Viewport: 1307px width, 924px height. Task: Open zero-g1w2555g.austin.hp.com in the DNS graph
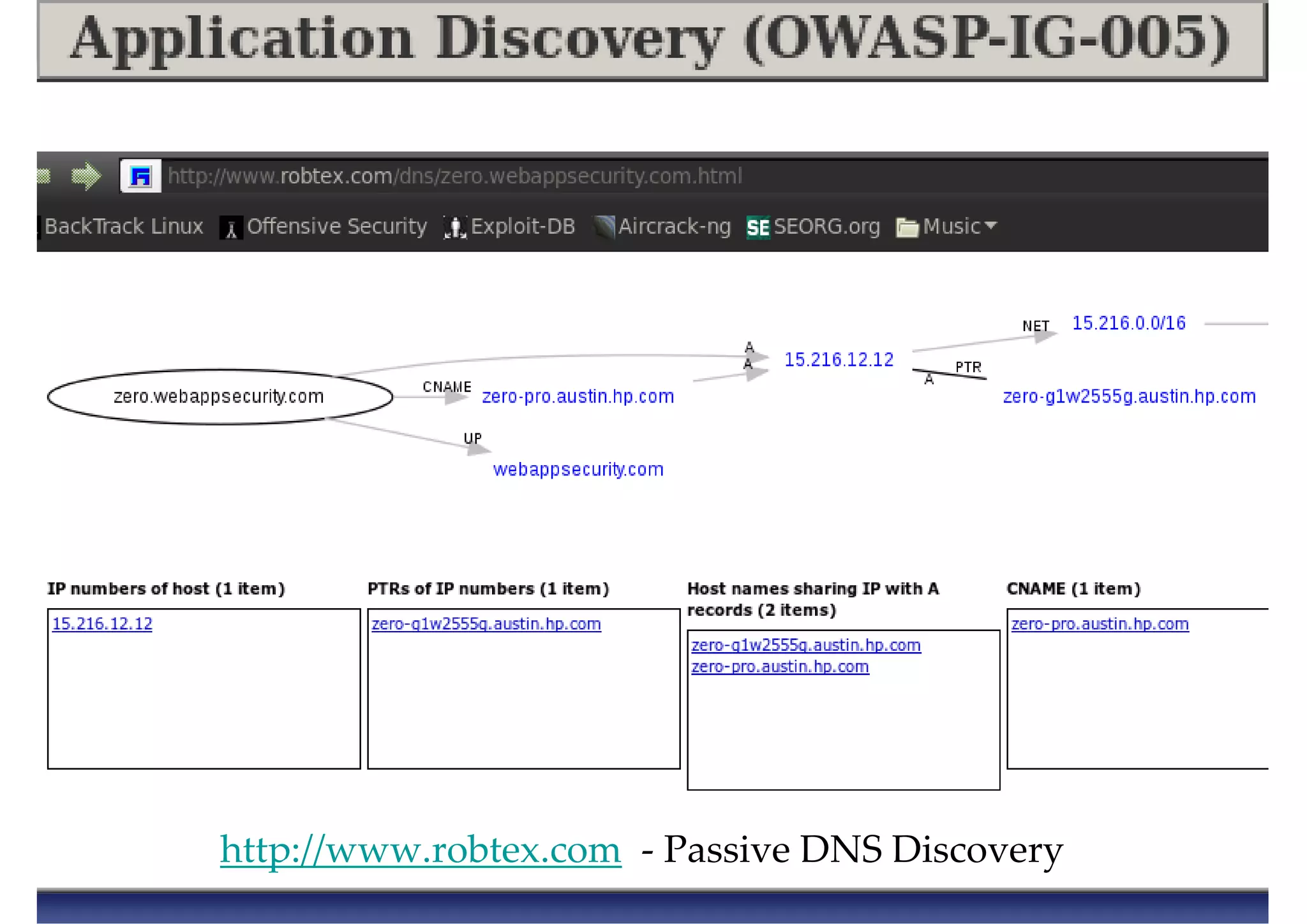(1130, 397)
